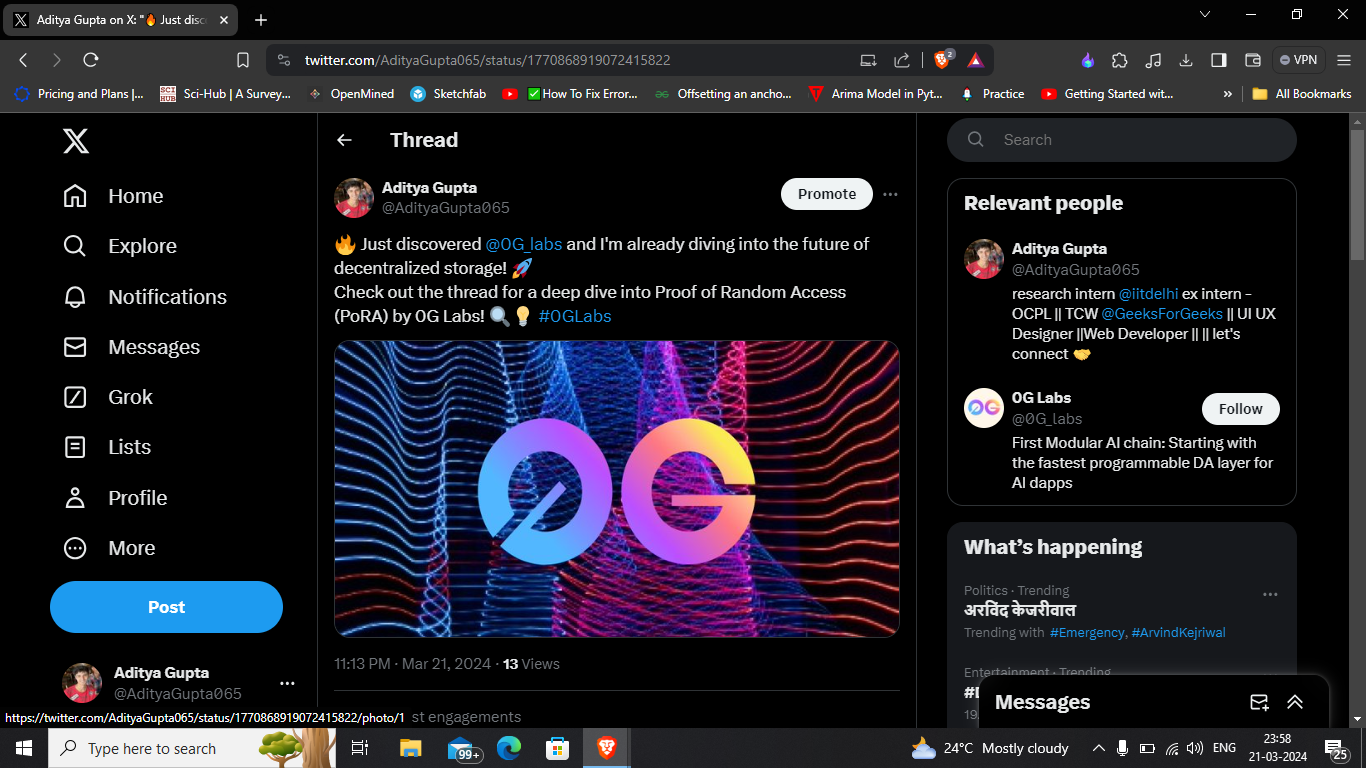
Task: Click the Twitter search field
Action: 1122,140
